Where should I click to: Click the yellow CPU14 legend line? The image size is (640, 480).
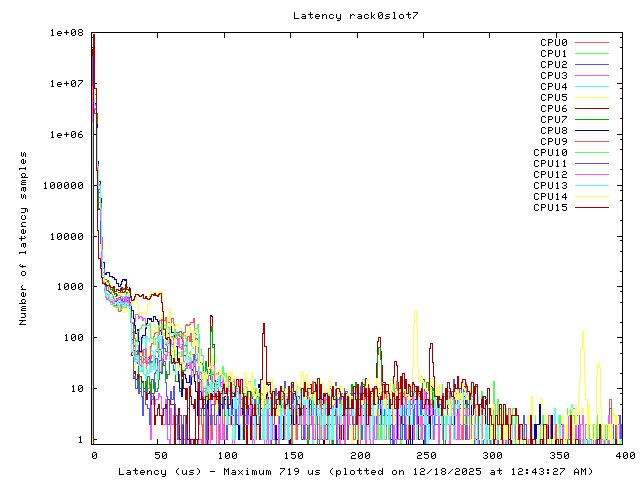pyautogui.click(x=592, y=197)
